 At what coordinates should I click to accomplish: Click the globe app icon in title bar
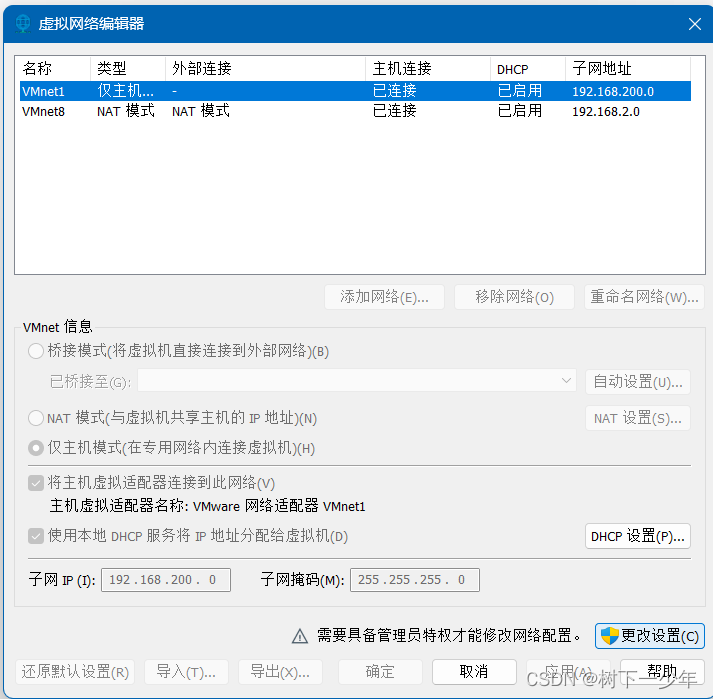coord(23,24)
